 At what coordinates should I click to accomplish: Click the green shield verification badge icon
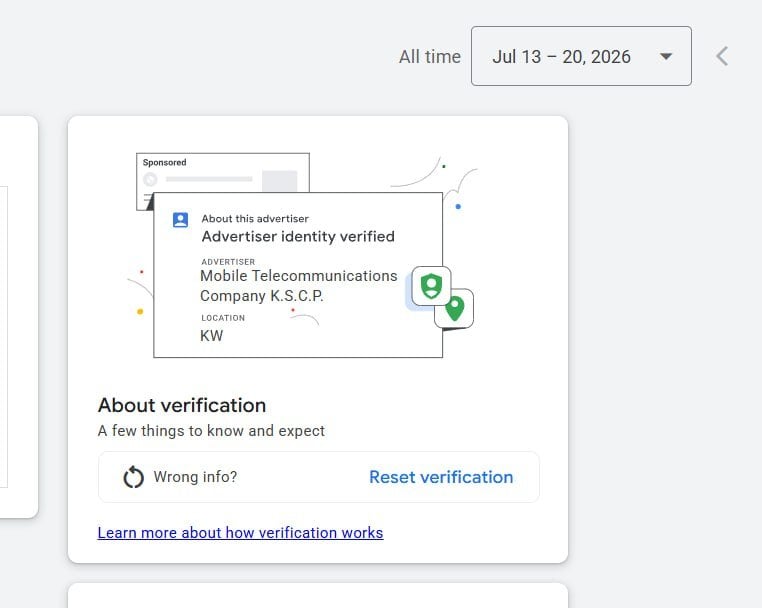[x=431, y=286]
